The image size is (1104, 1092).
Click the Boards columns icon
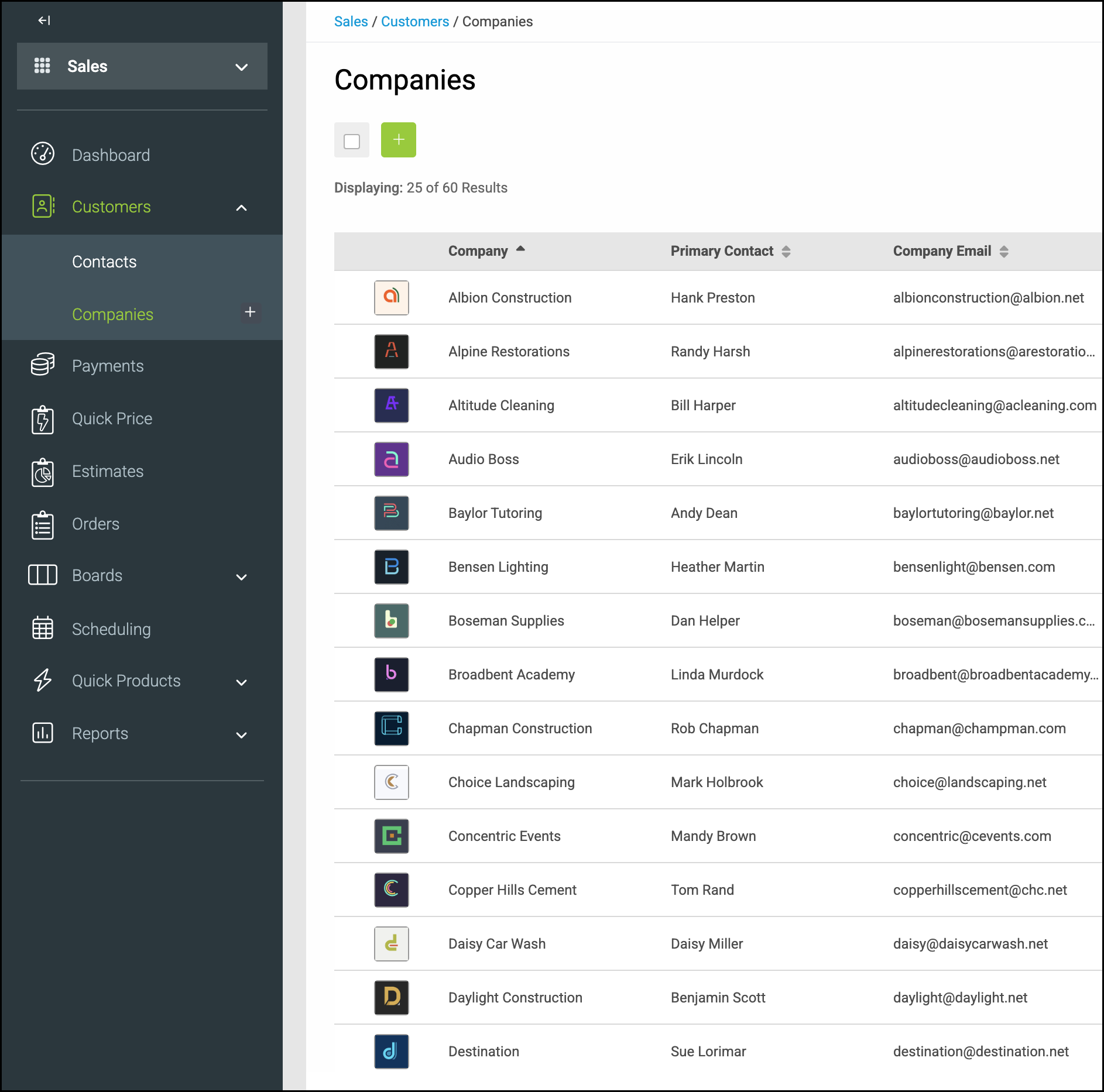(43, 575)
